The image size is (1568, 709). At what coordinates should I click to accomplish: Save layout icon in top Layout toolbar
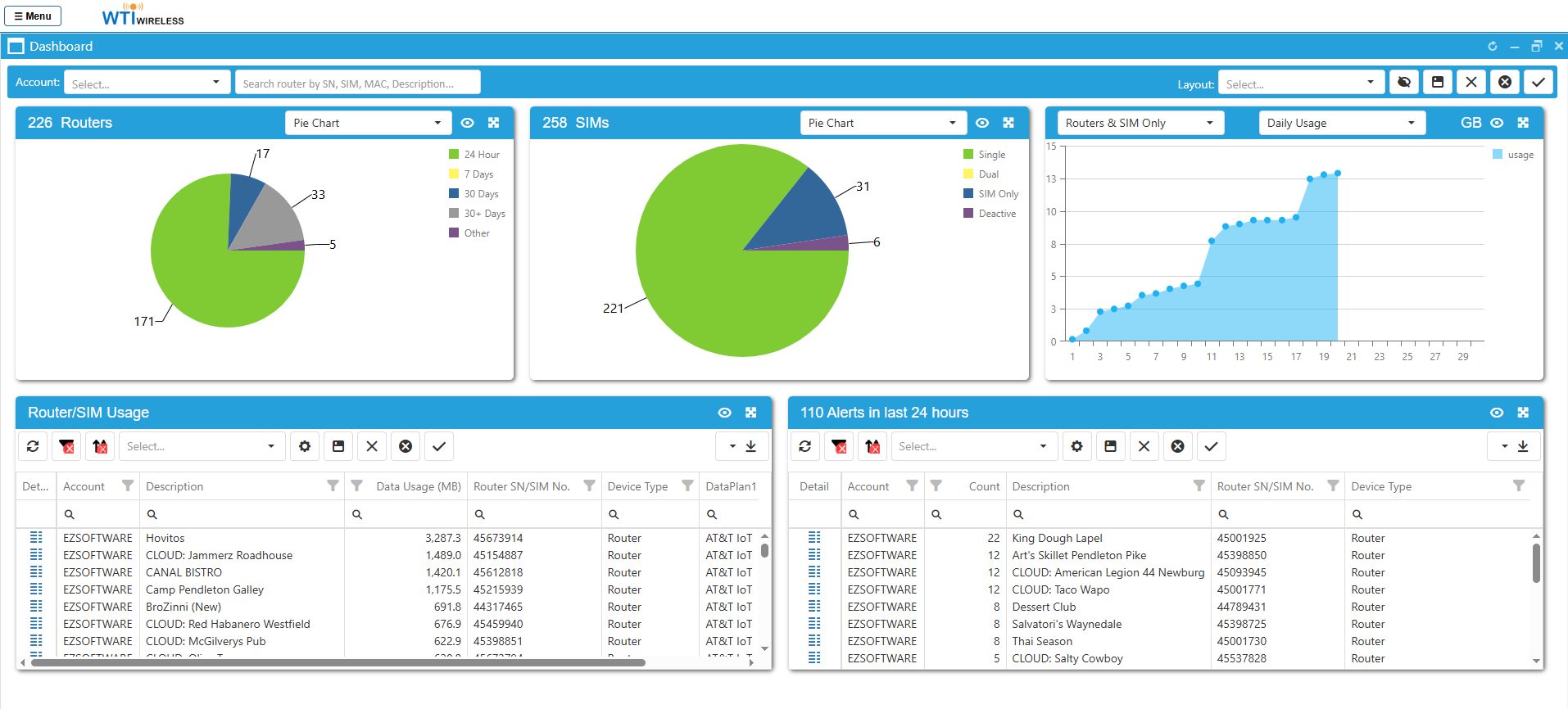pos(1438,82)
